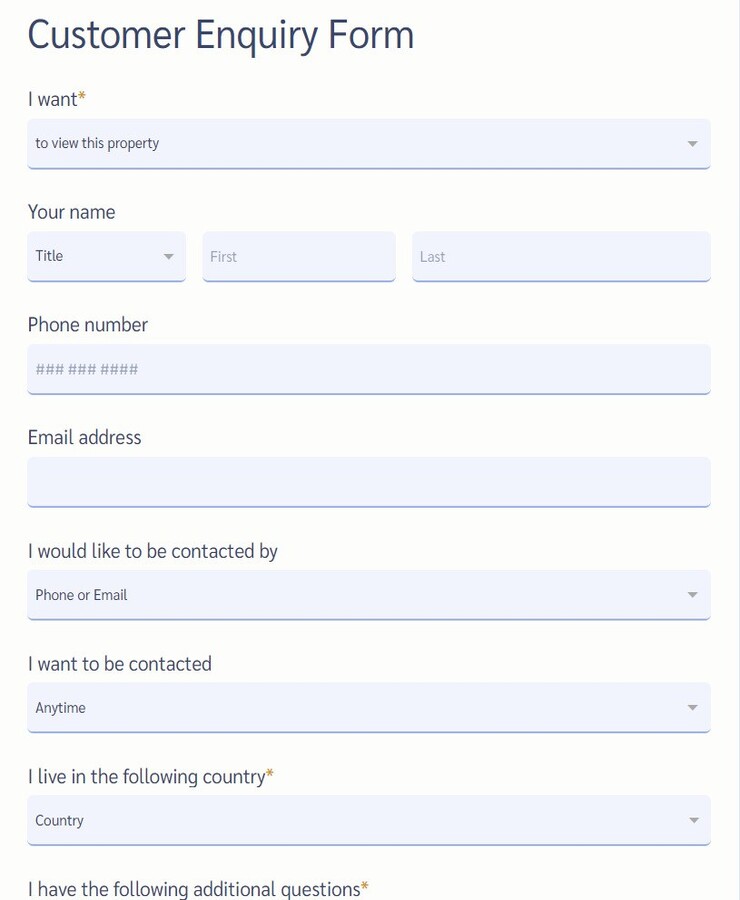Click the 'Customer Enquiry Form' heading
740x900 pixels.
(x=221, y=35)
